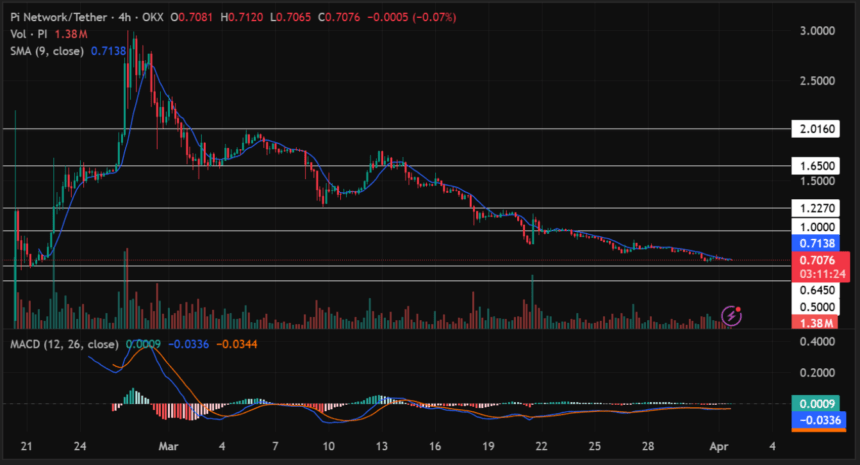Click the 3.0000 price axis label

(x=817, y=31)
